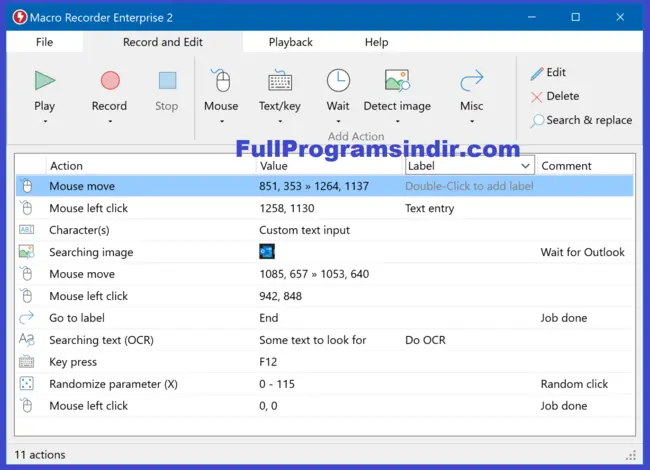
Task: Select the 'Custom text input' value
Action: coord(304,230)
